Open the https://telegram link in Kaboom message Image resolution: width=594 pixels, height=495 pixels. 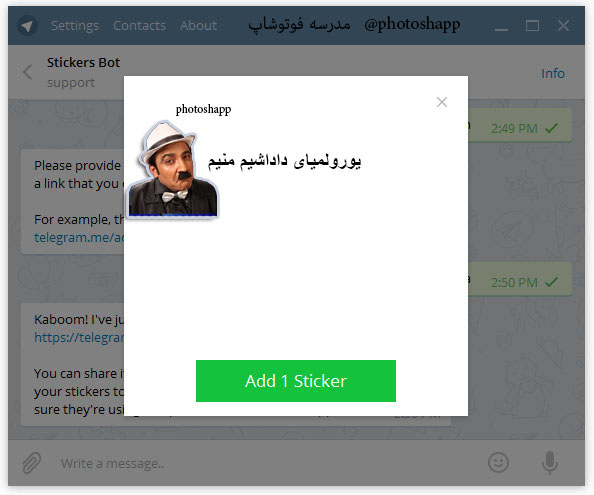pos(79,337)
